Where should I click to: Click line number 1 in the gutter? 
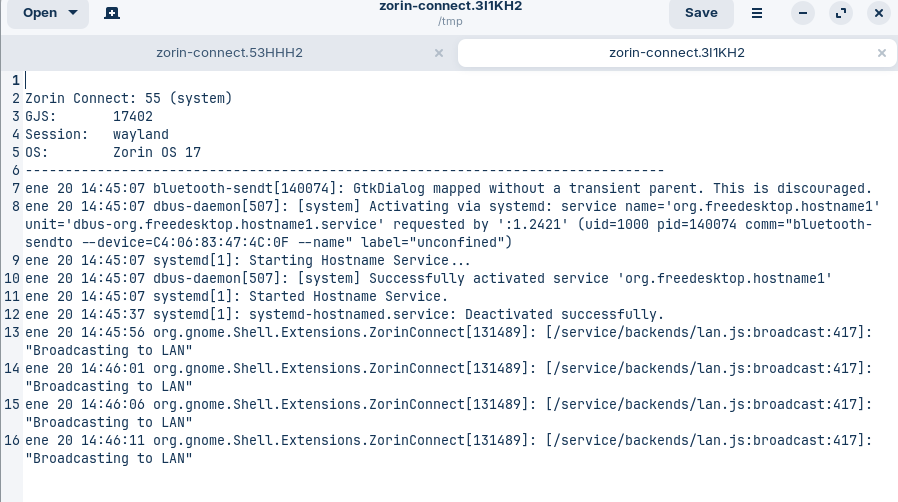(x=16, y=81)
